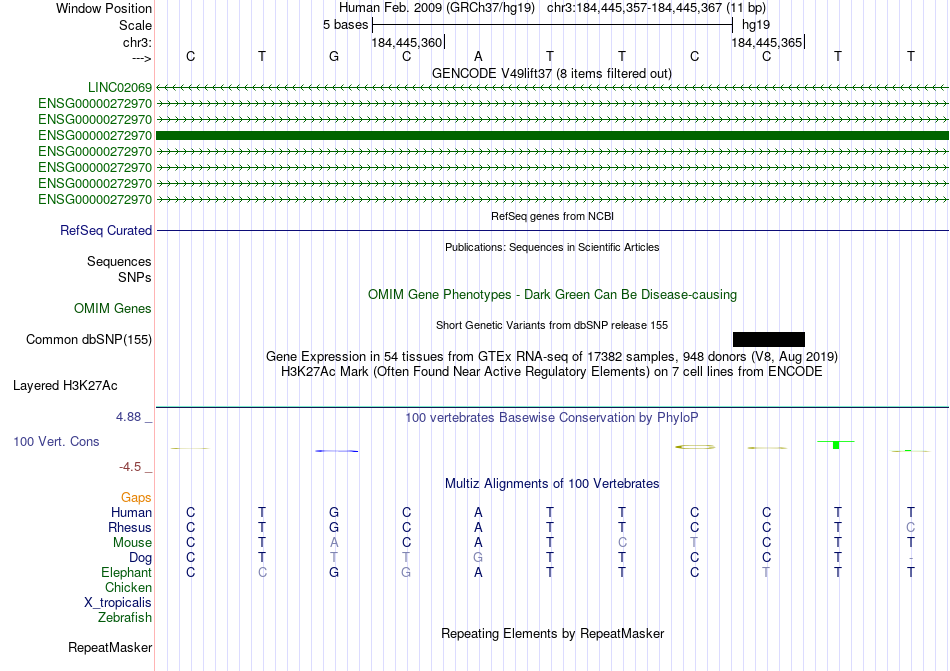Open the OMIM Genes track label
The image size is (950, 671).
point(113,309)
